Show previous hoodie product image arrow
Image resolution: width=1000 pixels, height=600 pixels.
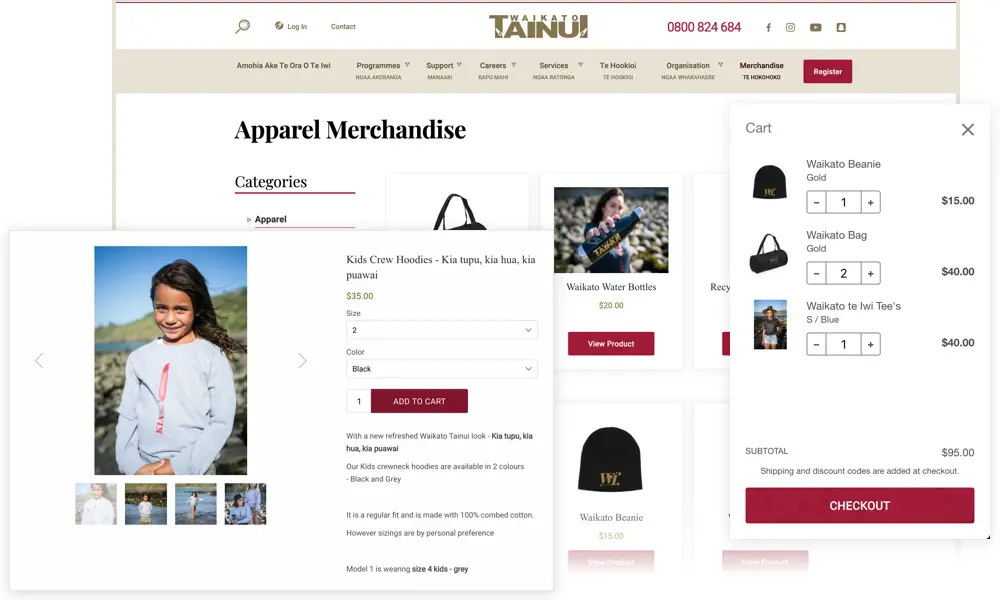pyautogui.click(x=39, y=360)
